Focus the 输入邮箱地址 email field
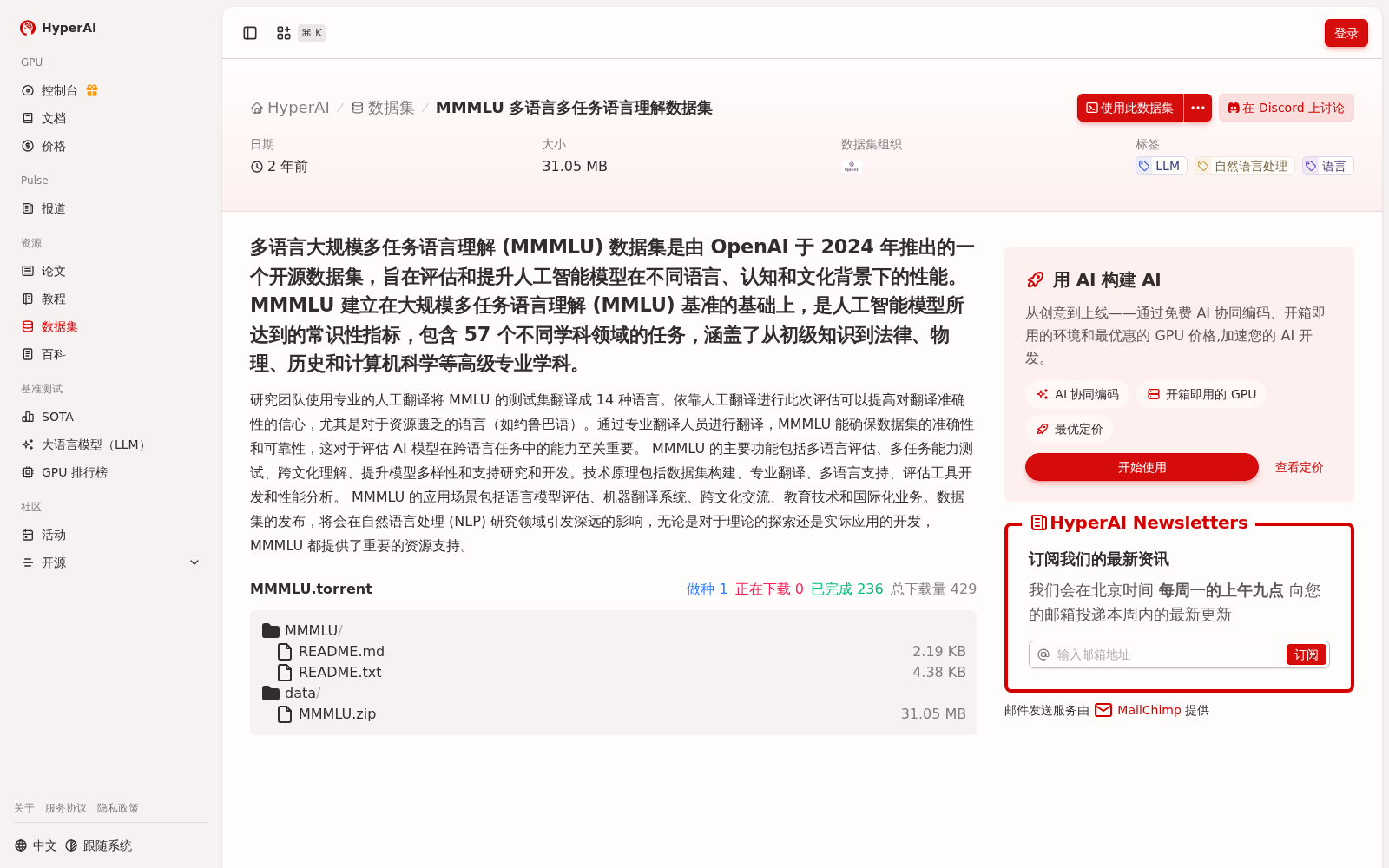 (x=1168, y=654)
